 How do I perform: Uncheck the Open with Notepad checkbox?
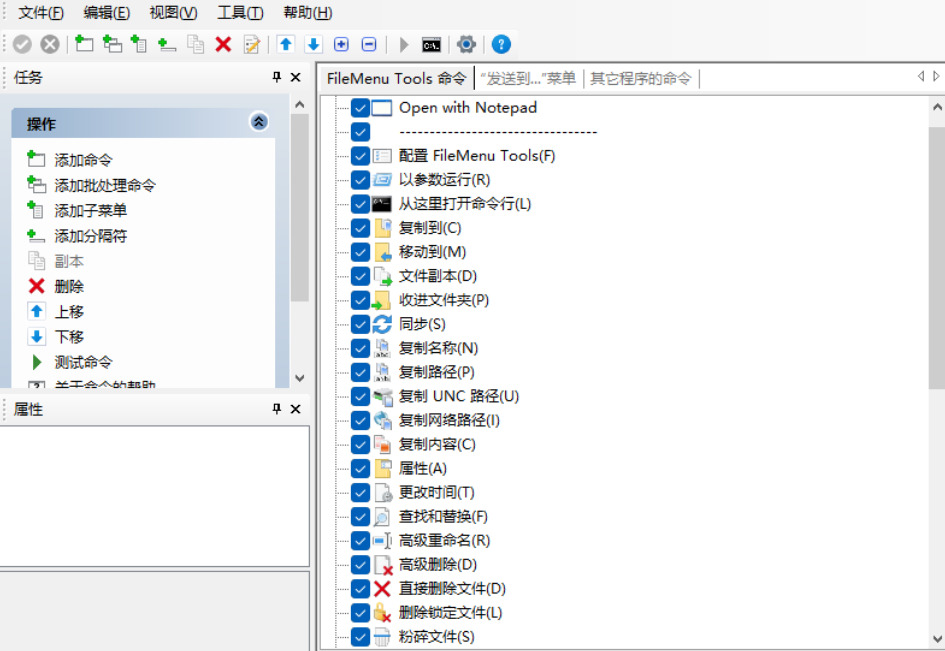point(360,108)
